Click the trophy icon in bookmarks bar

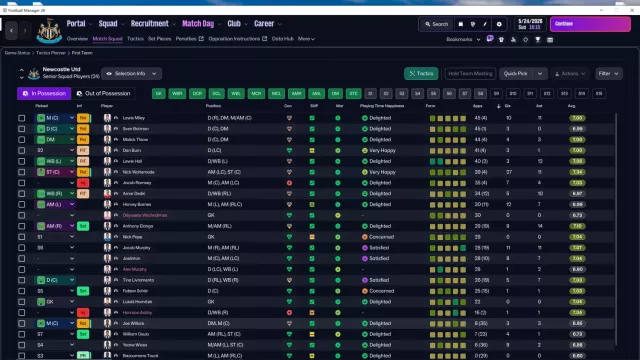click(538, 40)
